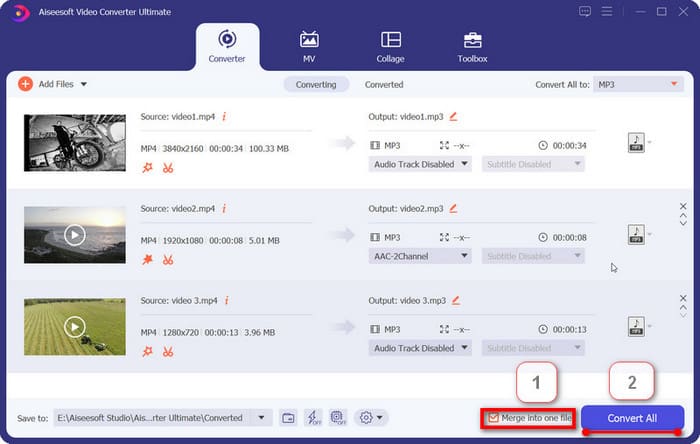700x444 pixels.
Task: Click the 1920x1080 resolution text
Action: (x=183, y=241)
